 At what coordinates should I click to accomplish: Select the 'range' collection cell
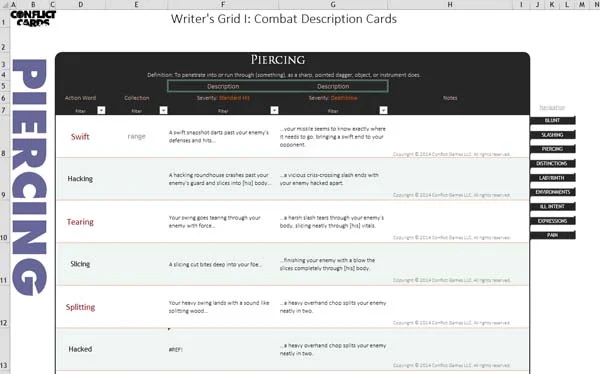[136, 136]
